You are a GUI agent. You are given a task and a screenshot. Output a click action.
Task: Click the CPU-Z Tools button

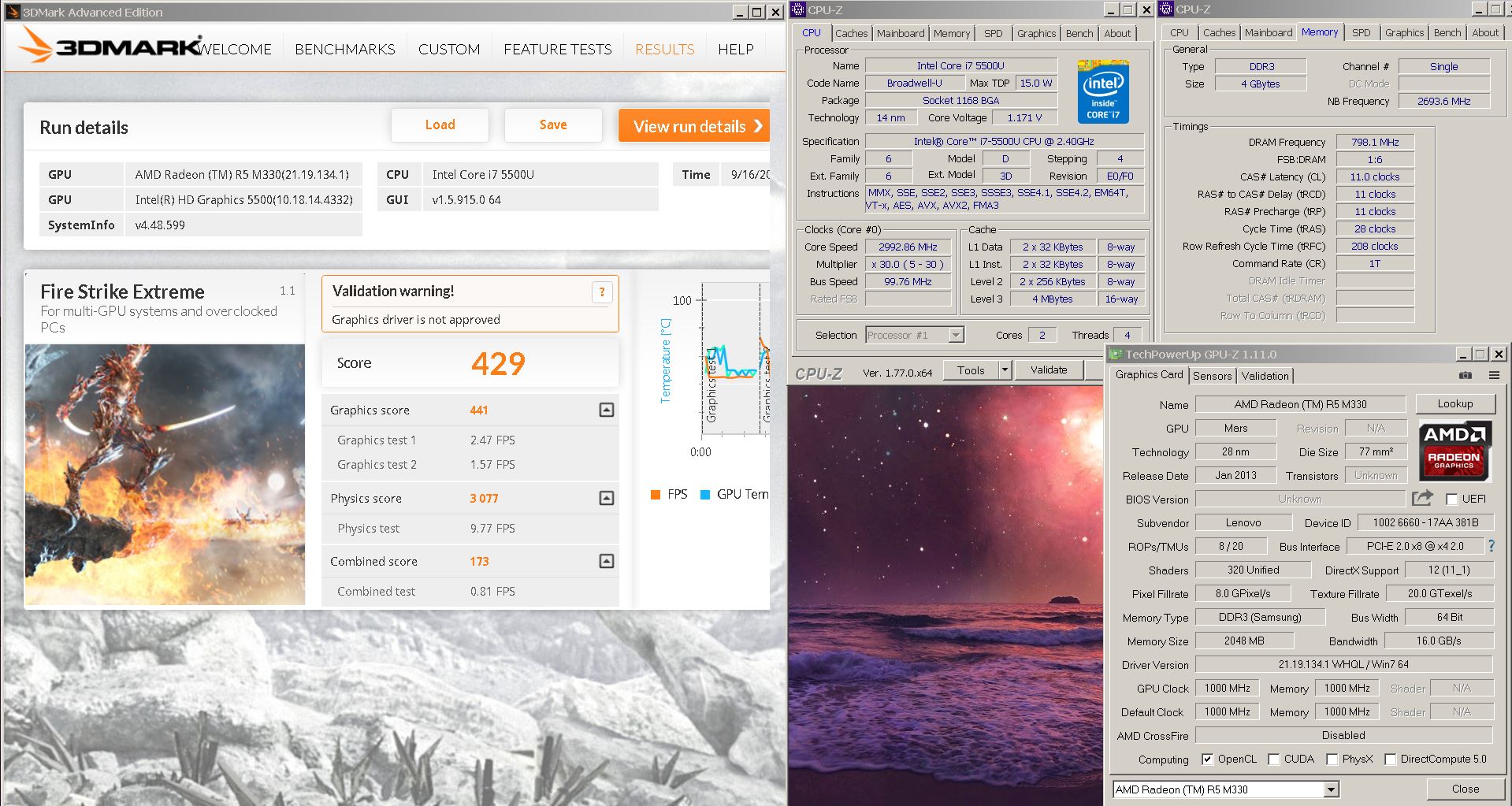[971, 370]
